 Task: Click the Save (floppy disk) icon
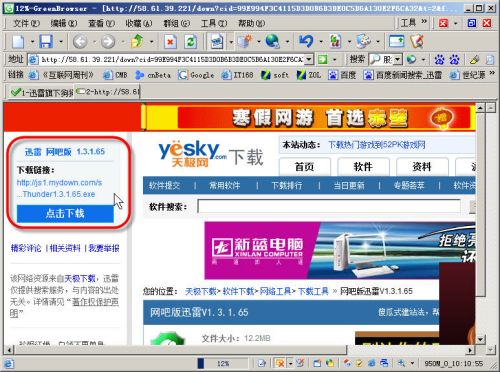(x=46, y=42)
